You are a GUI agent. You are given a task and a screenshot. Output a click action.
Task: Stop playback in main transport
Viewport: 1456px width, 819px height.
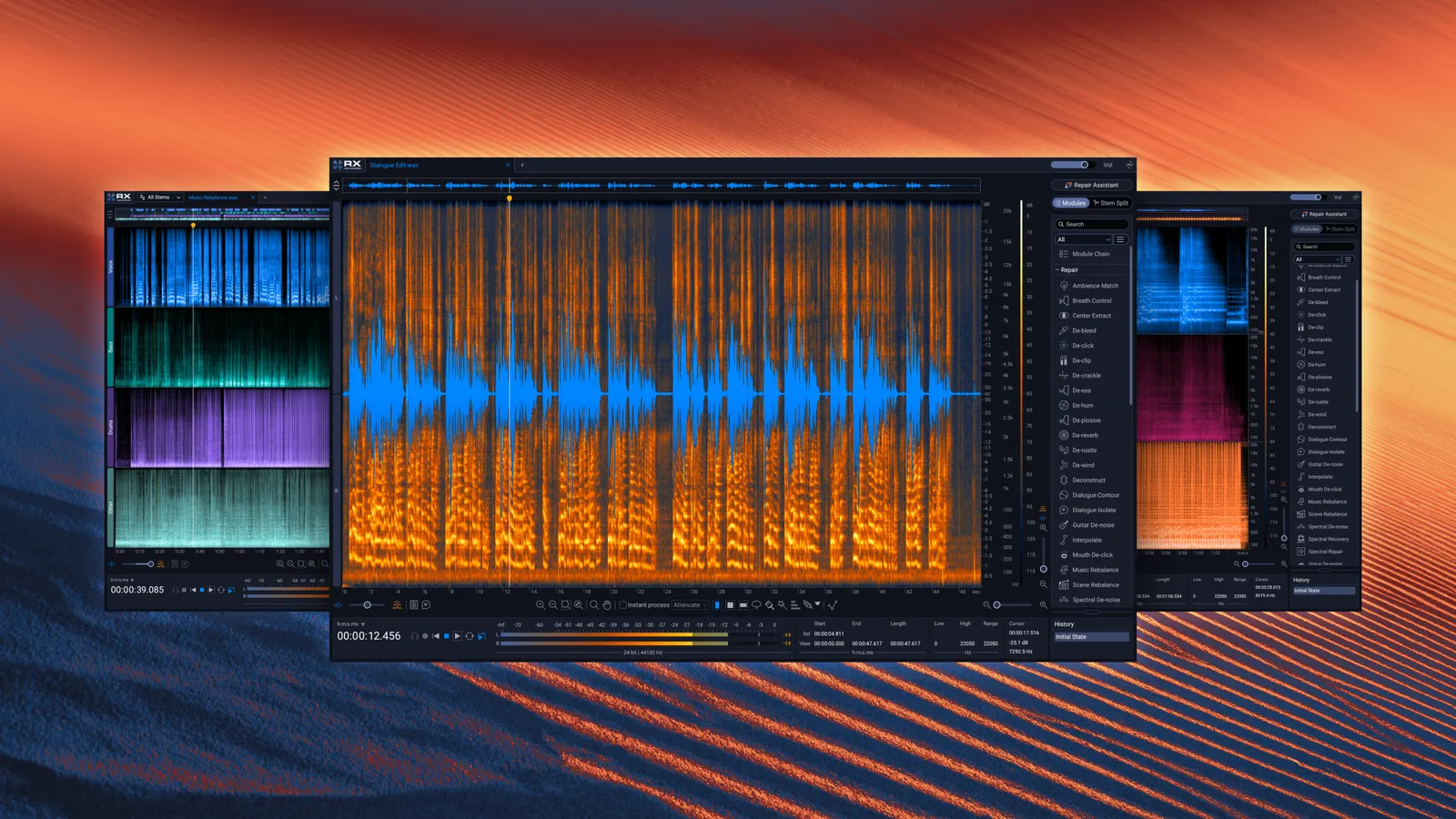[x=446, y=636]
